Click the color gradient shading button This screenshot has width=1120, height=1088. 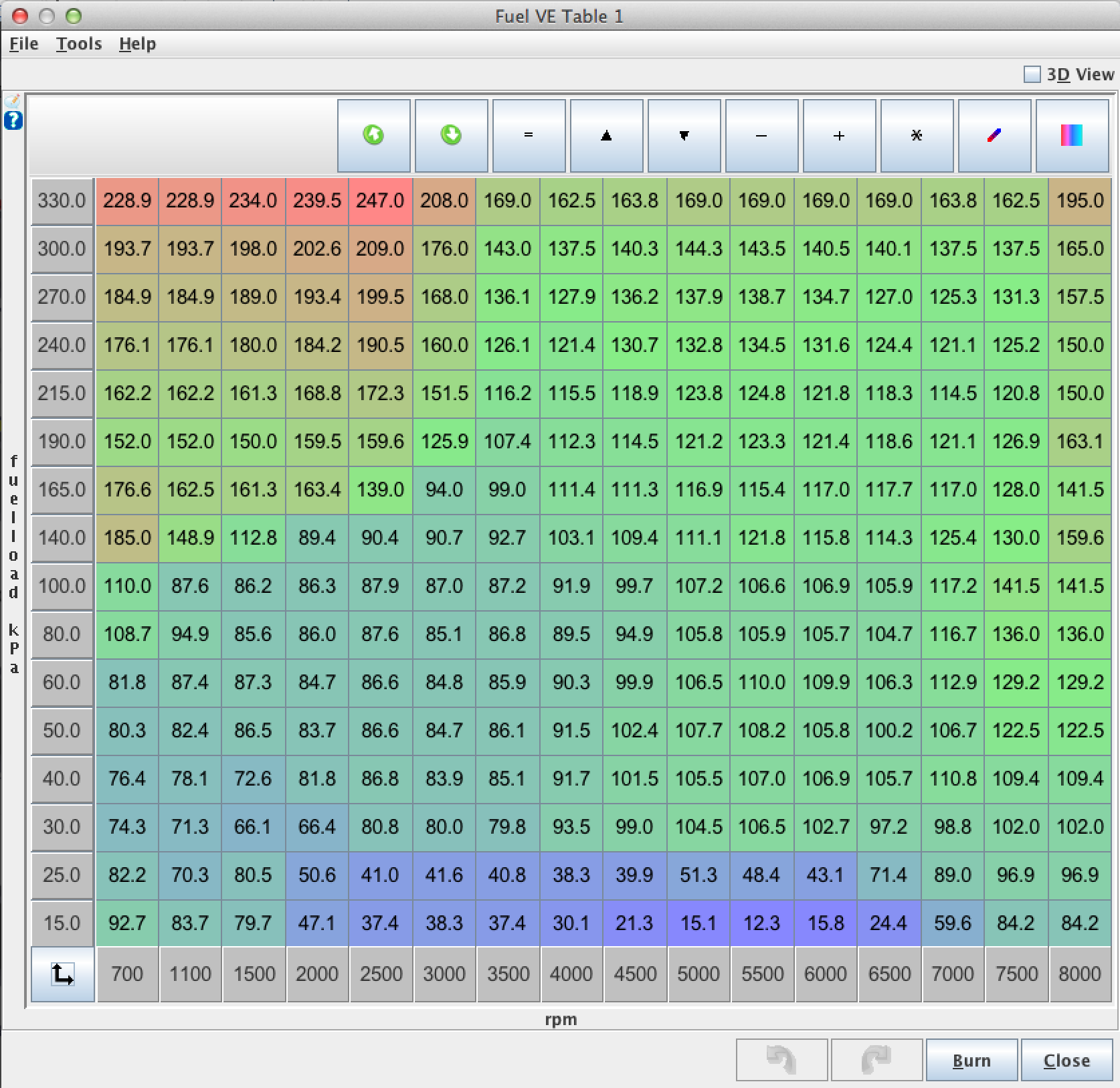coord(1072,136)
